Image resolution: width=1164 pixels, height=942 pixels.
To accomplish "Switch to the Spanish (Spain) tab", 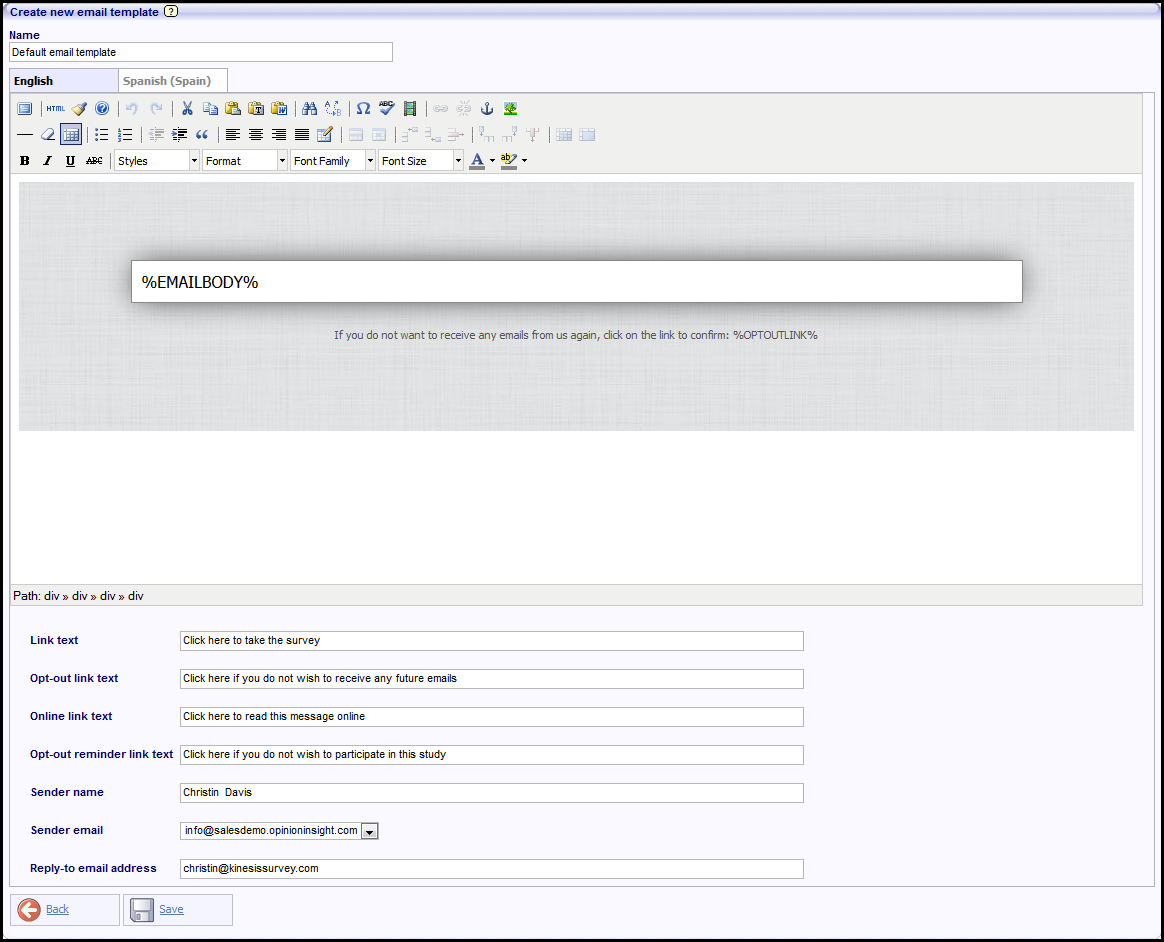I will point(173,81).
